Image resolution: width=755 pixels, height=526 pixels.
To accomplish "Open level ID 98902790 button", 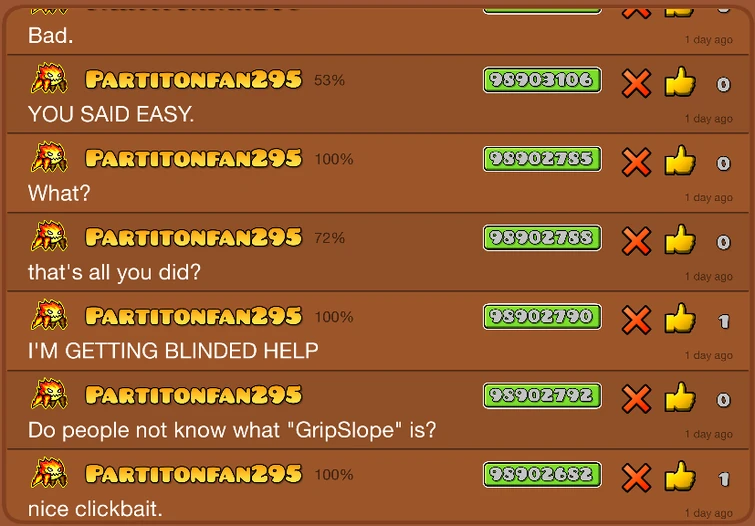I will 542,316.
